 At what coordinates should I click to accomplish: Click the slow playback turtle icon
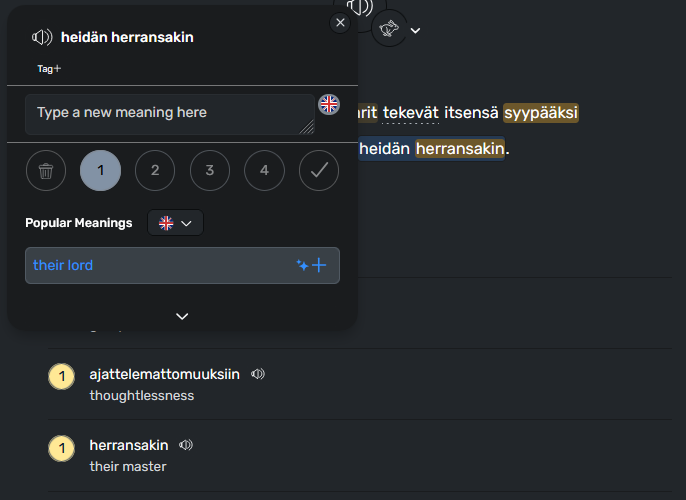(389, 29)
